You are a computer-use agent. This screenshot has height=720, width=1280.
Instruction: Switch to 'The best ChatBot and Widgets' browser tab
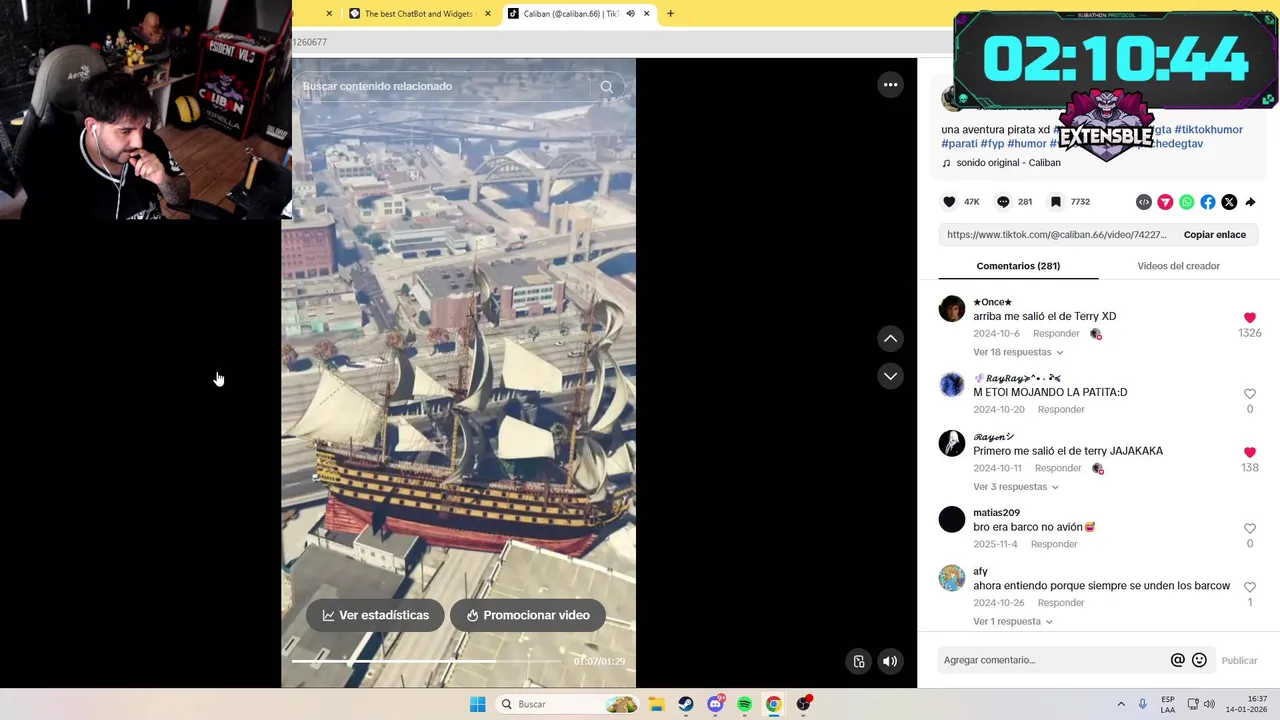tap(419, 14)
